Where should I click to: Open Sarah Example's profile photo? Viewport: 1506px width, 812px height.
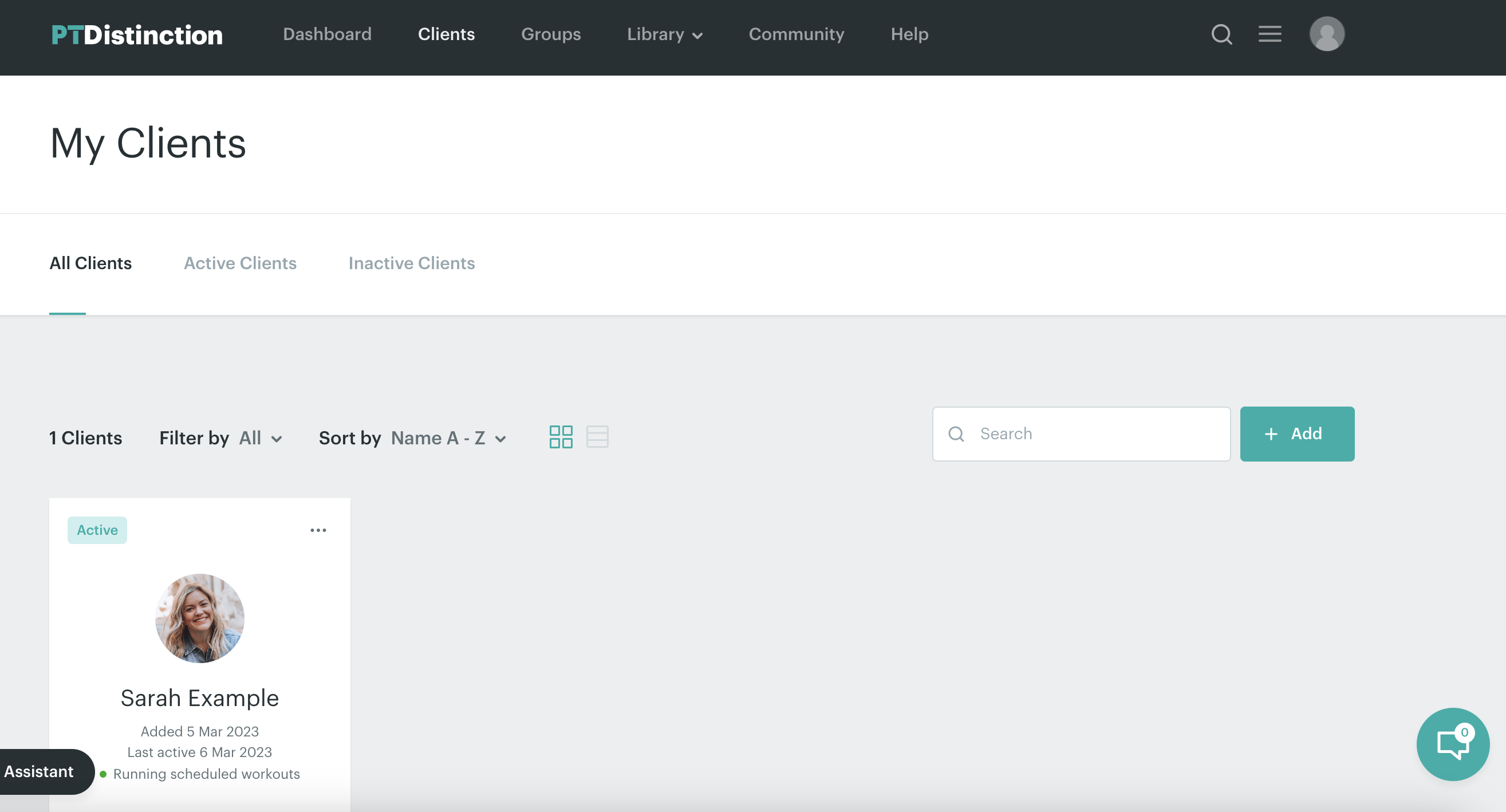[199, 618]
